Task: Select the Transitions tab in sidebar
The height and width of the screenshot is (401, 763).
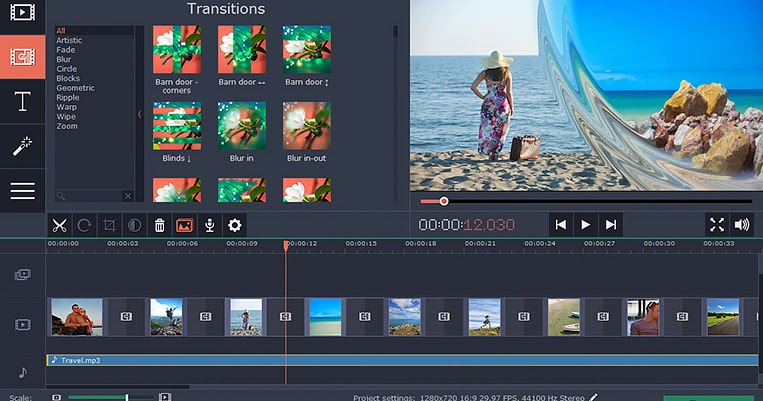Action: pyautogui.click(x=22, y=57)
